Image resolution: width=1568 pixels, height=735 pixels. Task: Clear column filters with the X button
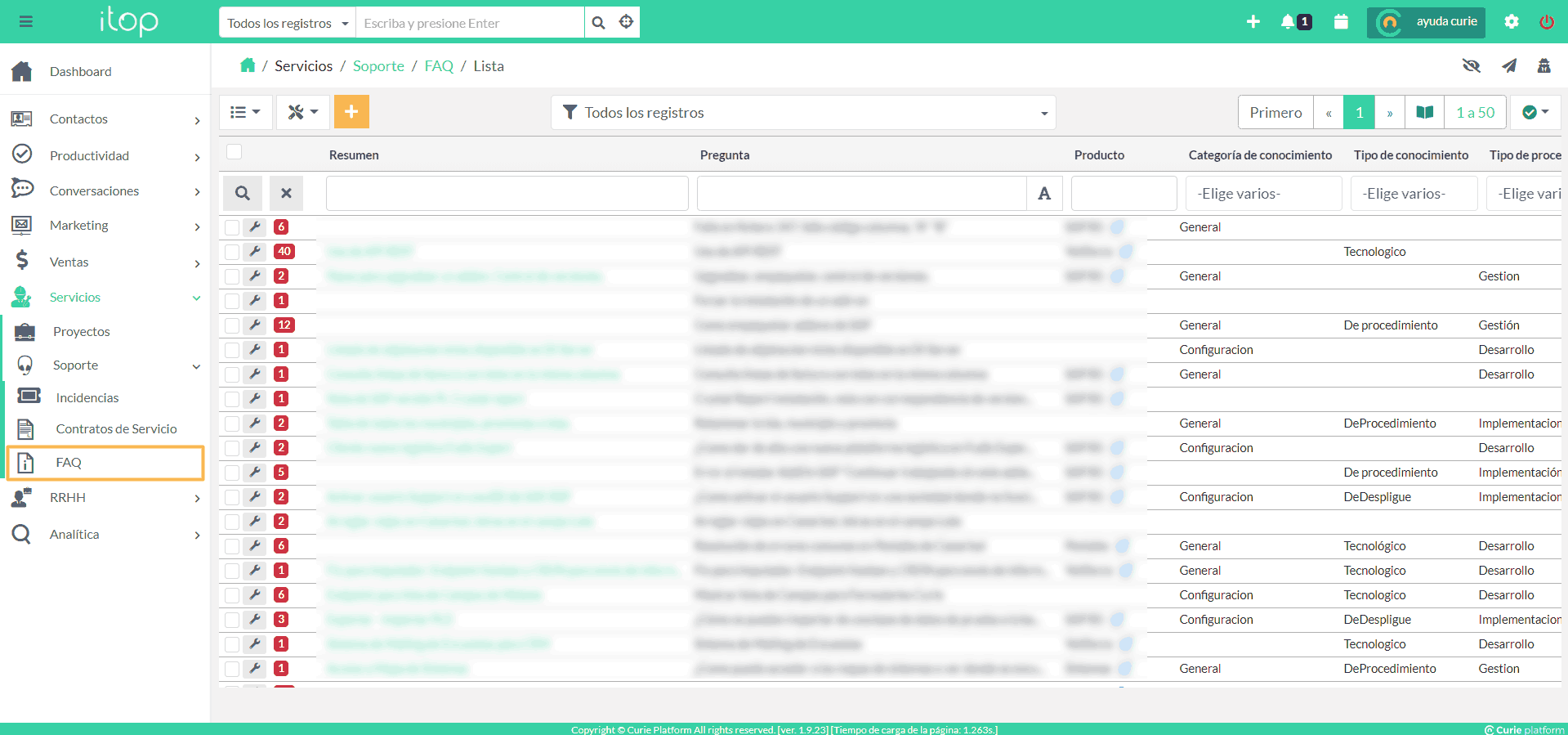click(x=286, y=193)
